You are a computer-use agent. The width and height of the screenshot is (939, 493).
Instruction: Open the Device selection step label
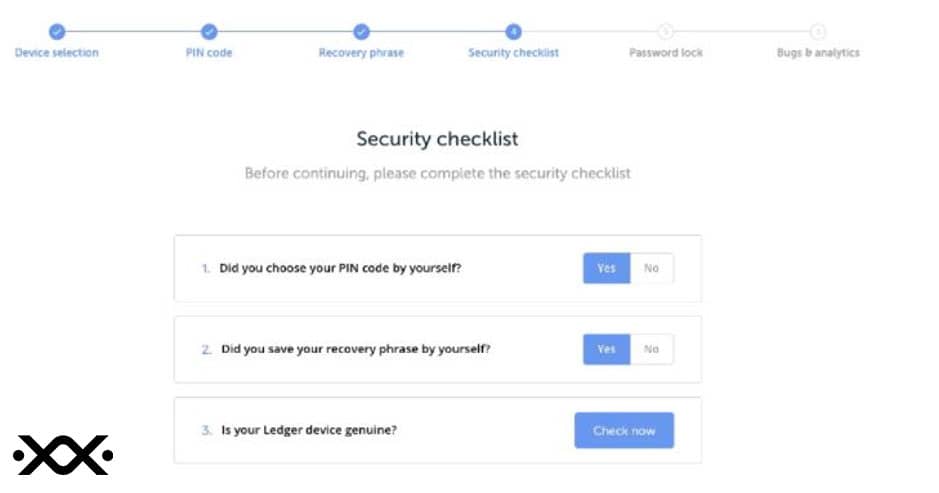pyautogui.click(x=57, y=53)
